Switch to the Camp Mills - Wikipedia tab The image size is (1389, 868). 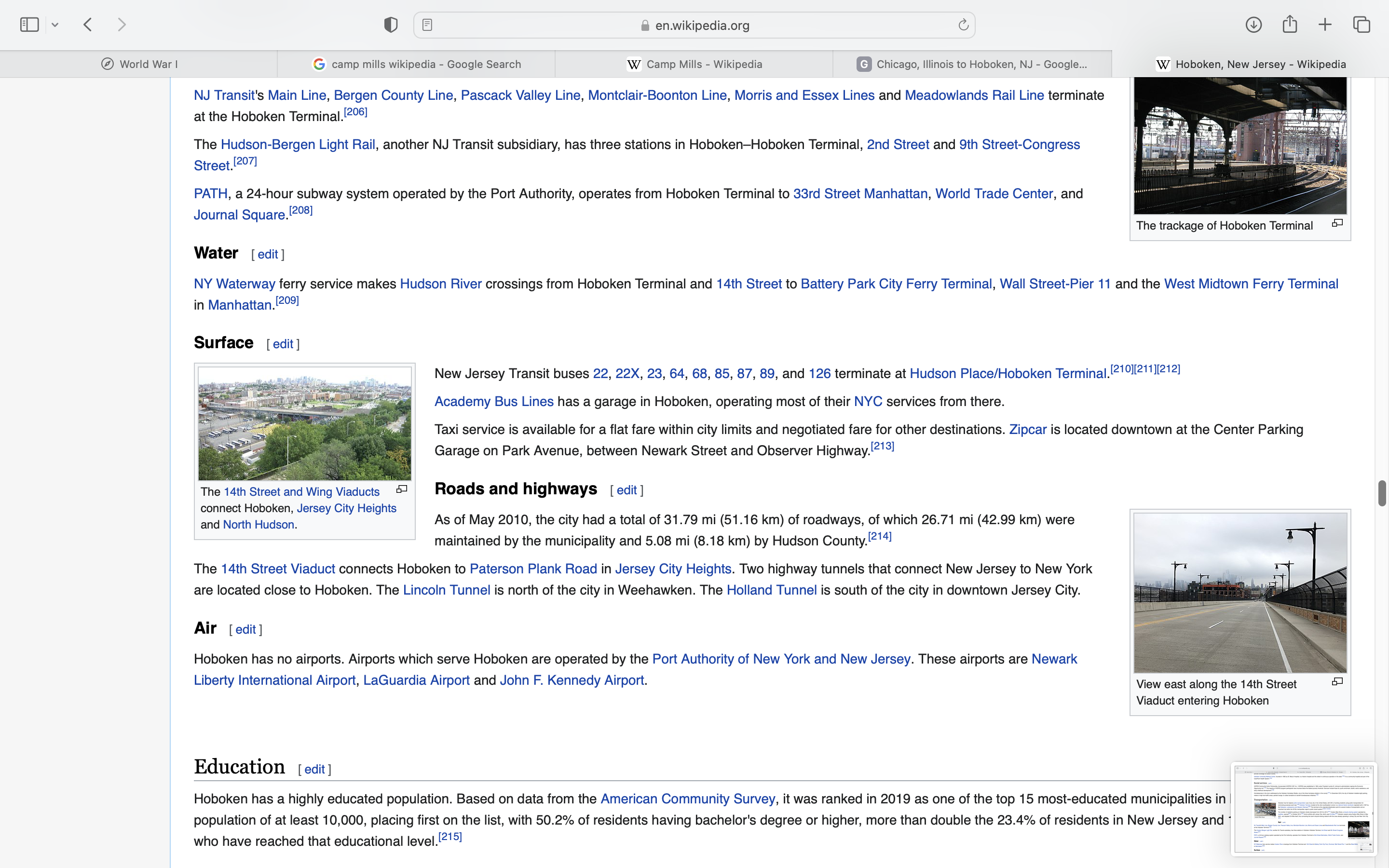tap(694, 64)
